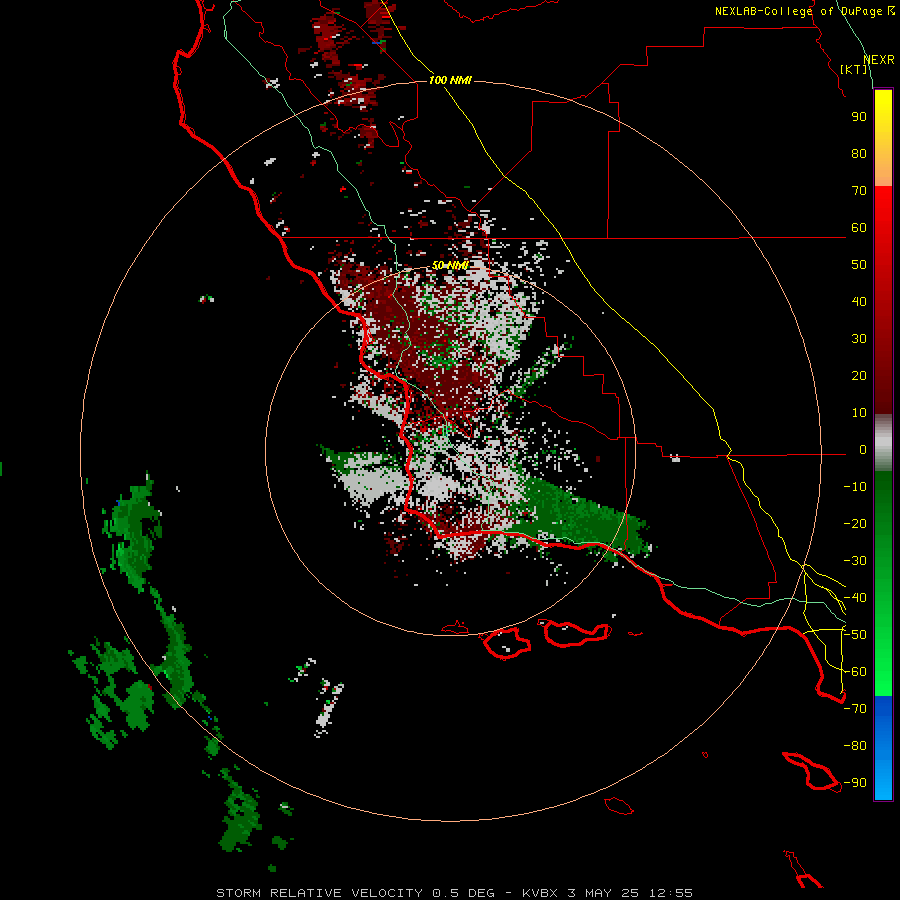The image size is (900, 900).
Task: Select the positive 90 value on velocity scale
Action: [x=859, y=117]
